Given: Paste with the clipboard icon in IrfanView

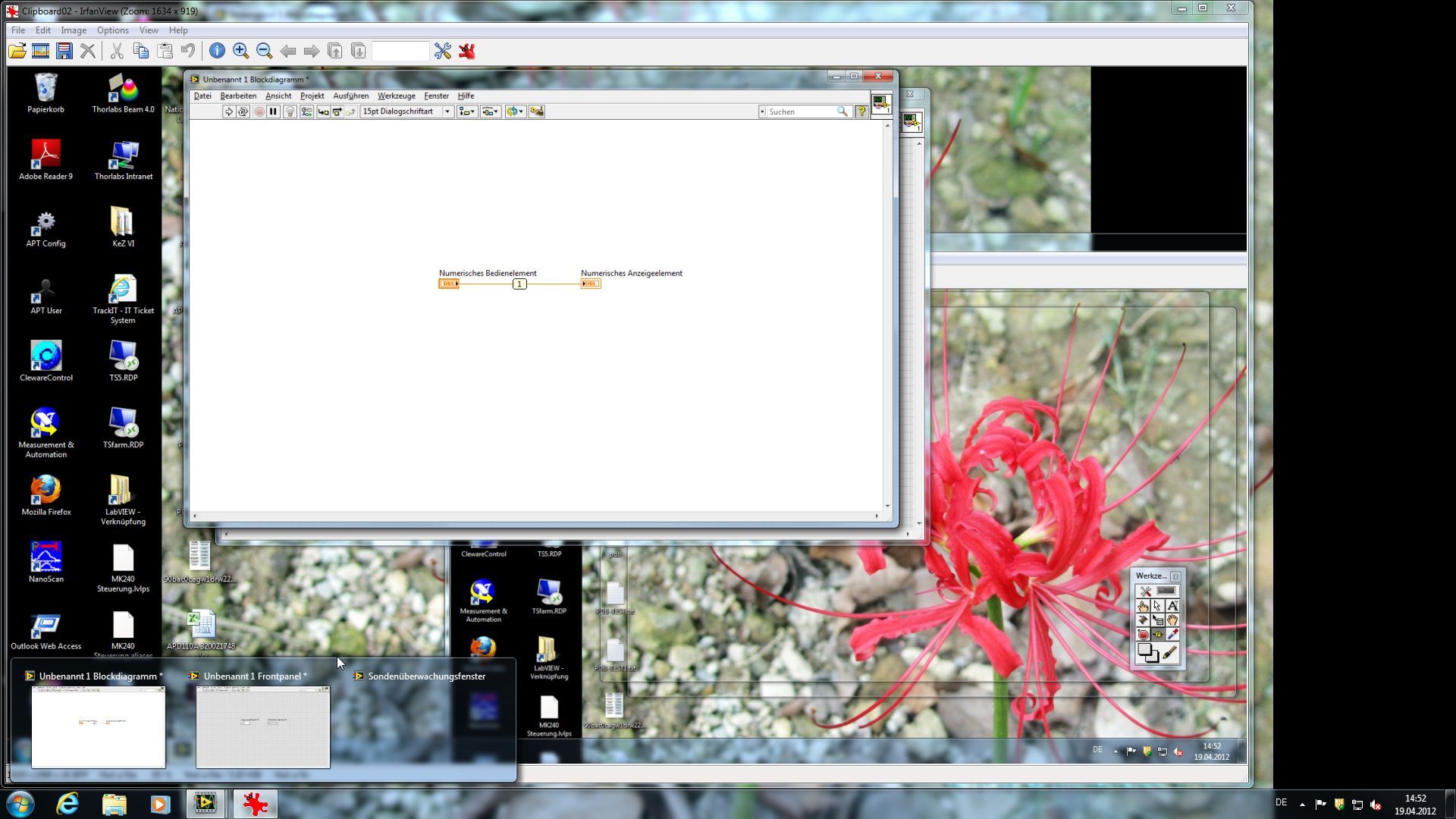Looking at the screenshot, I should [x=165, y=51].
